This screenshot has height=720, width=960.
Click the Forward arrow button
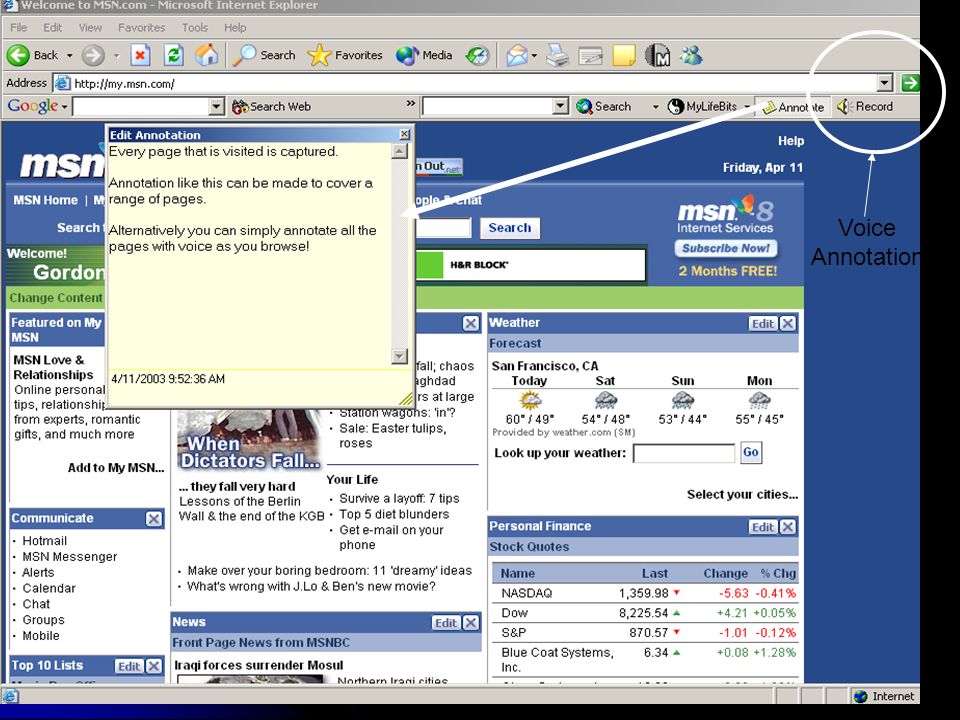[93, 56]
